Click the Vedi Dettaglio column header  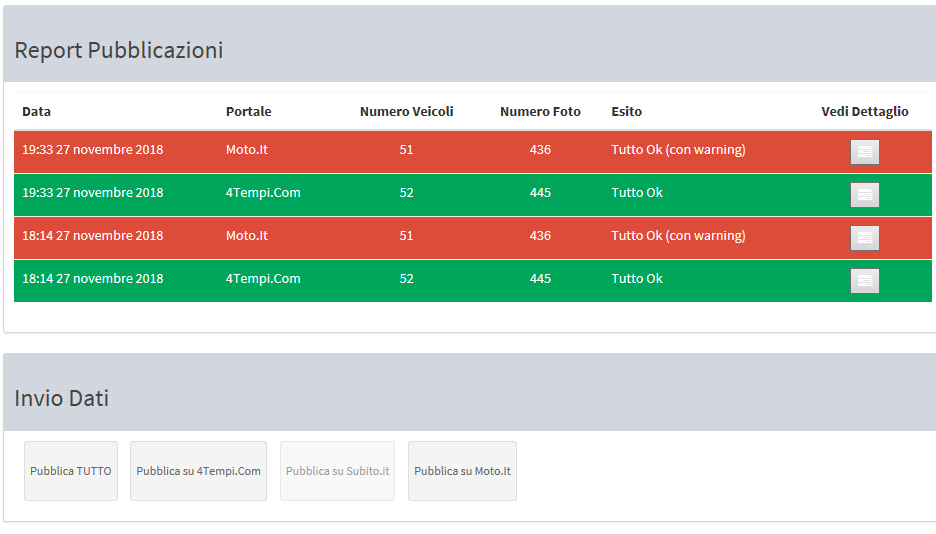(x=864, y=112)
